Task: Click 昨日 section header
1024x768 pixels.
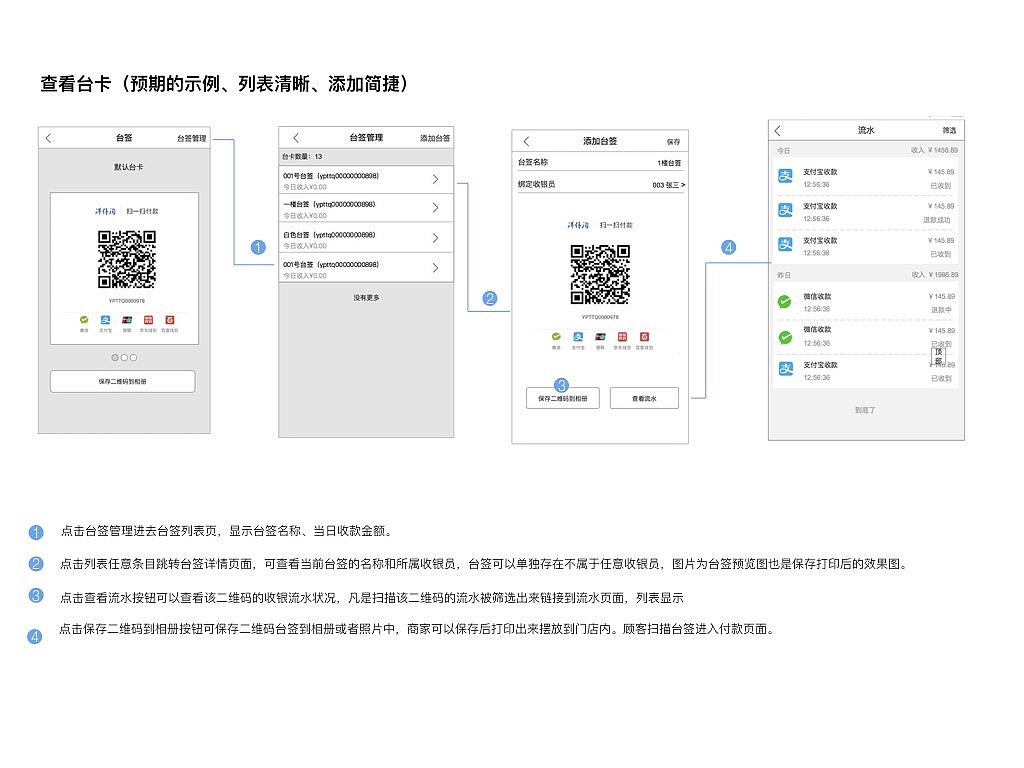Action: point(784,276)
